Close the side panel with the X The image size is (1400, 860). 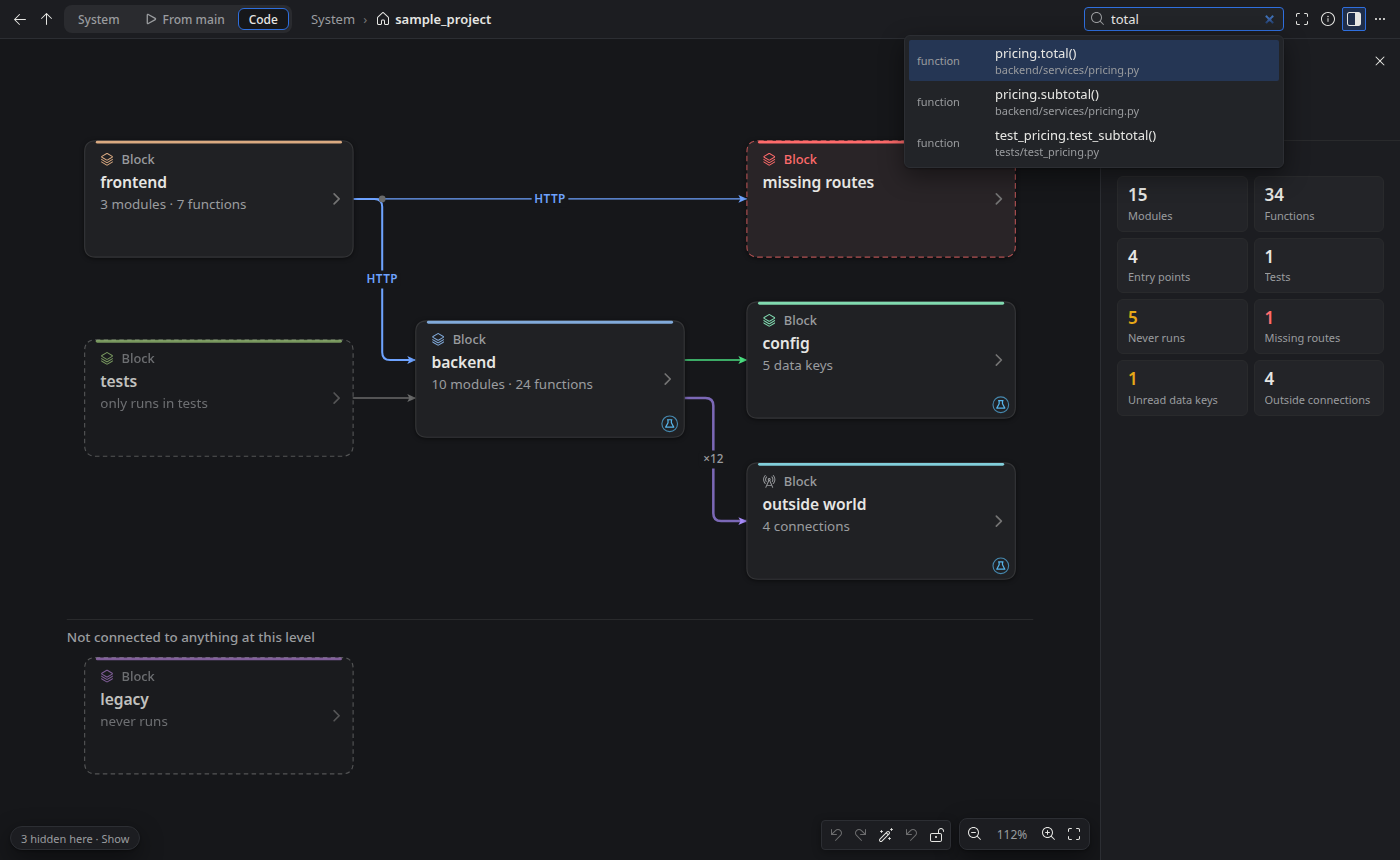1380,61
